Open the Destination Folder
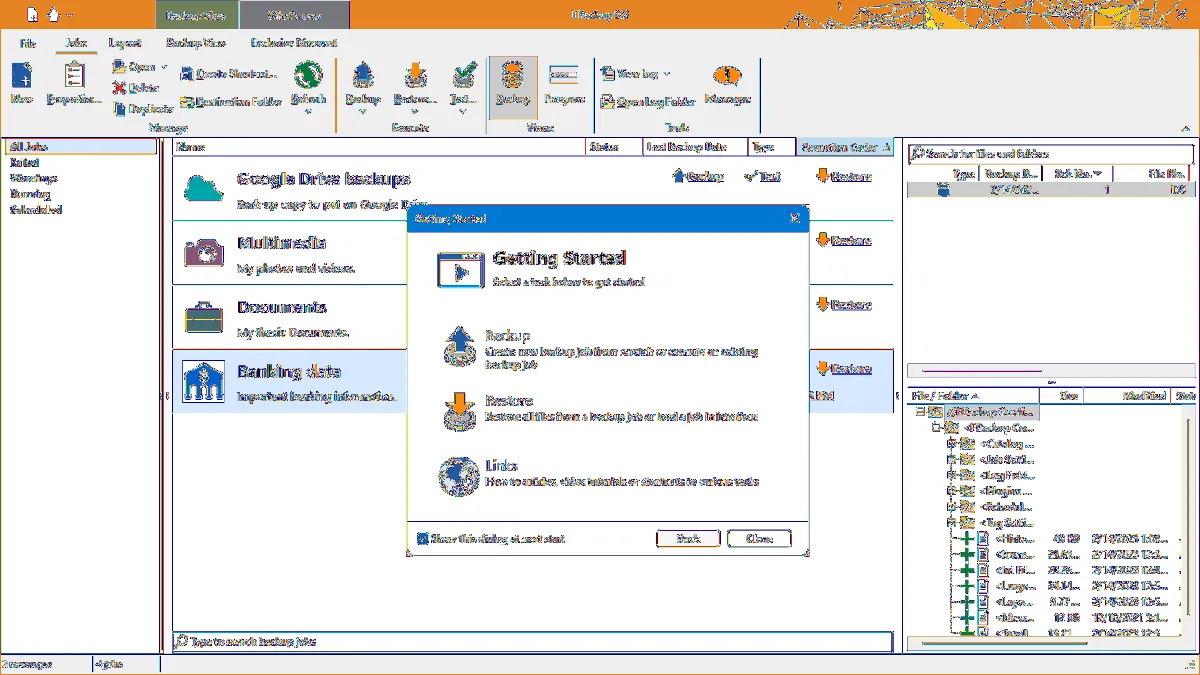 pyautogui.click(x=231, y=102)
